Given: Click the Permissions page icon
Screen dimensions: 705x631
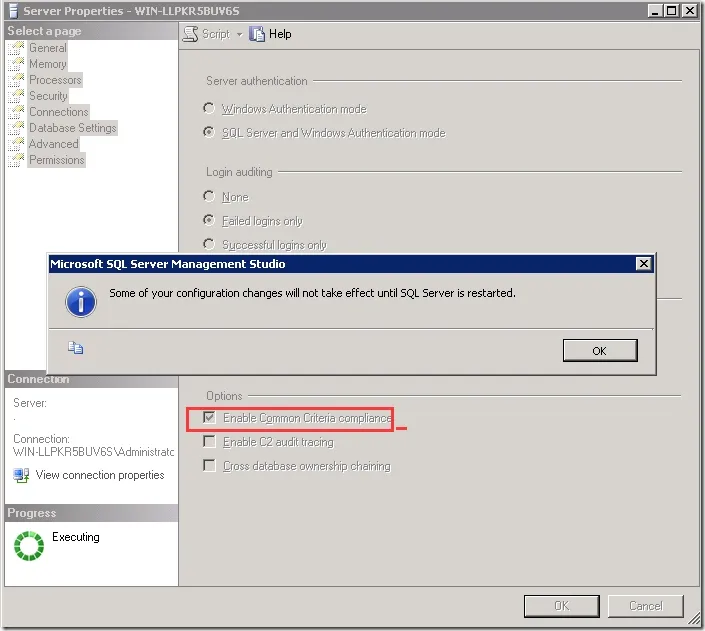Looking at the screenshot, I should pos(16,160).
